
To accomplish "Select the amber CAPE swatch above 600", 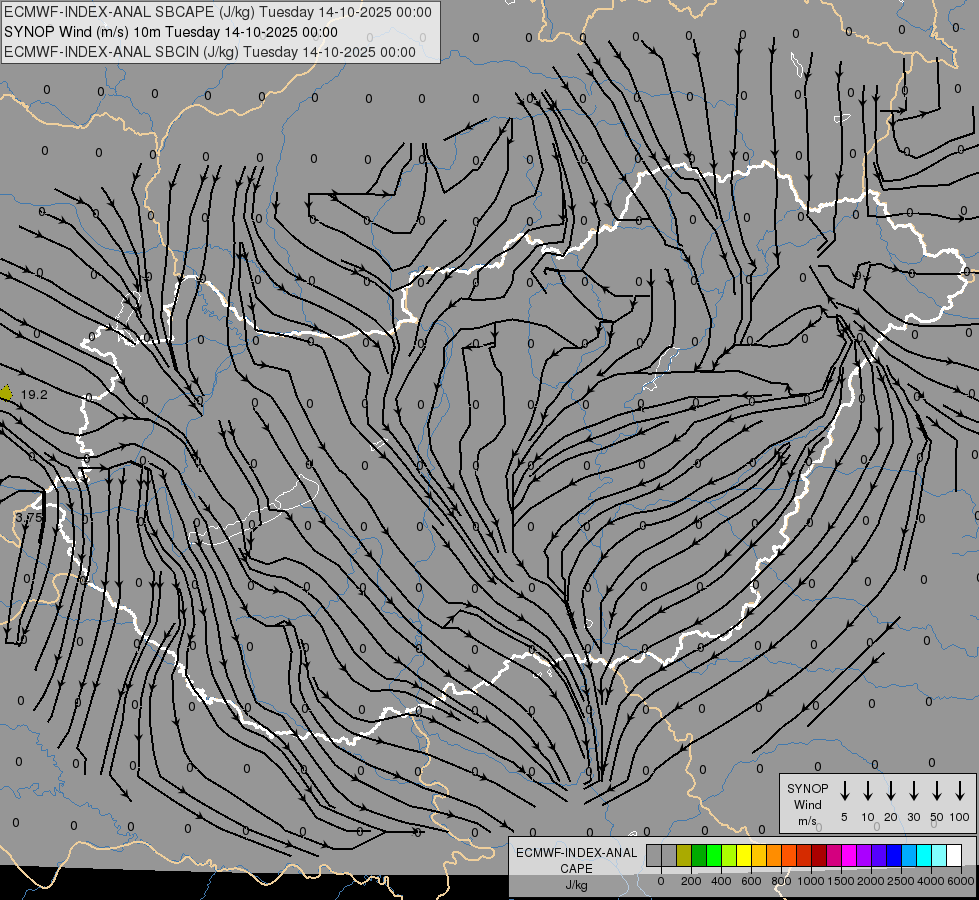I will (759, 855).
